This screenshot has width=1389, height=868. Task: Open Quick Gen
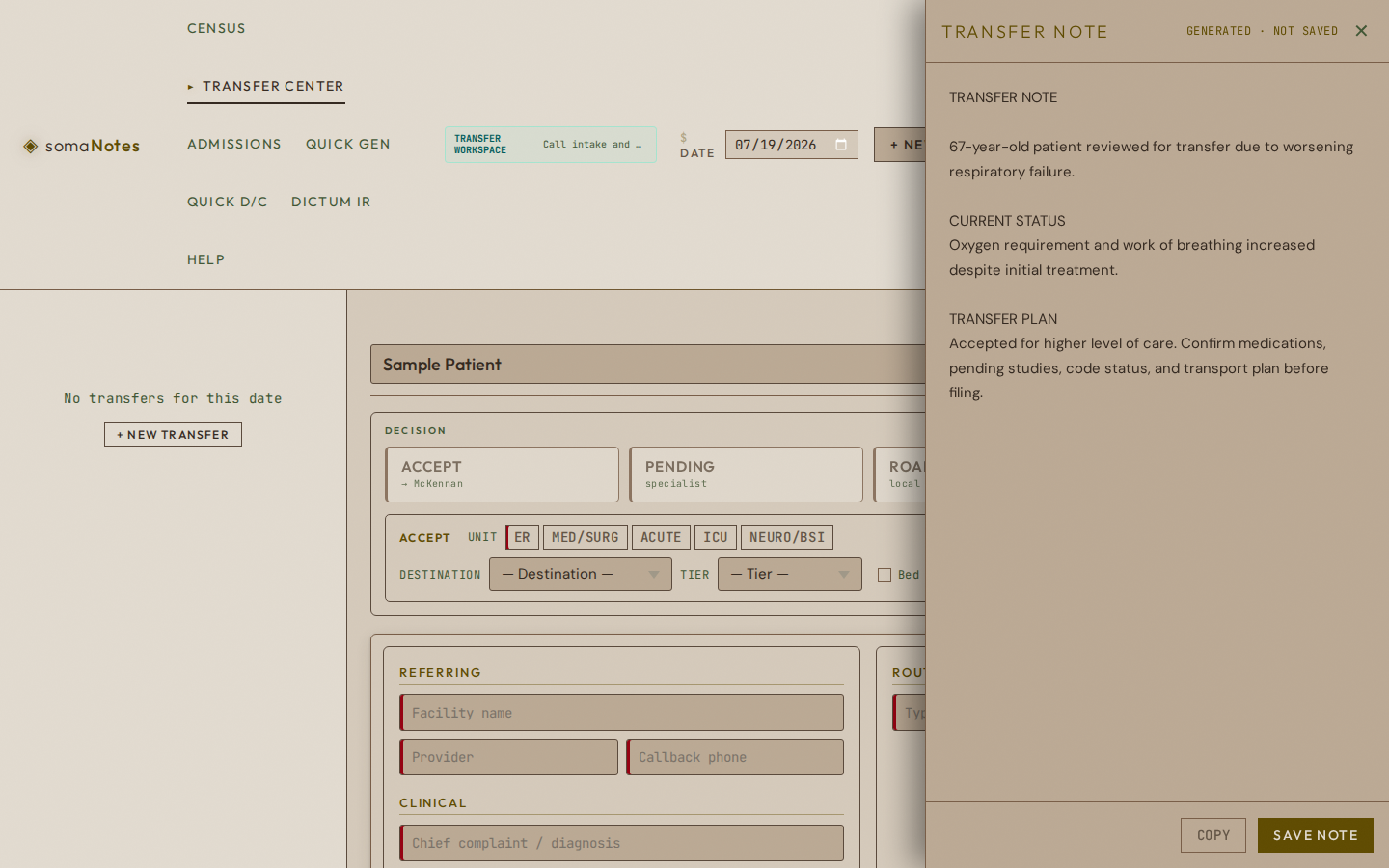click(348, 144)
